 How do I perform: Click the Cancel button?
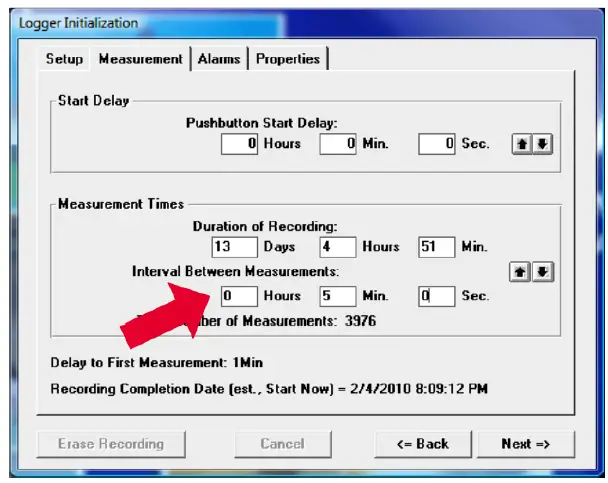pyautogui.click(x=283, y=444)
